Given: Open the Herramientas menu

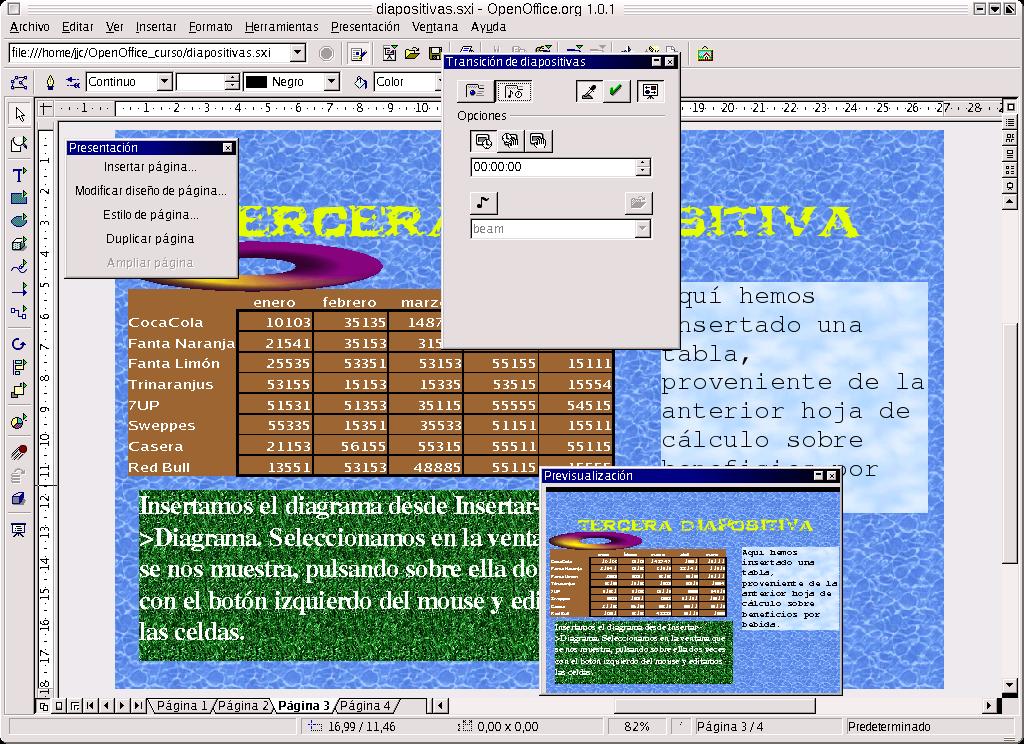Looking at the screenshot, I should (x=281, y=27).
